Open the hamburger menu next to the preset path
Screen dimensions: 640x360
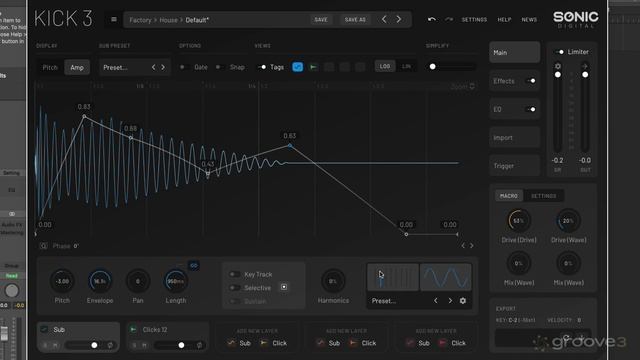114,20
